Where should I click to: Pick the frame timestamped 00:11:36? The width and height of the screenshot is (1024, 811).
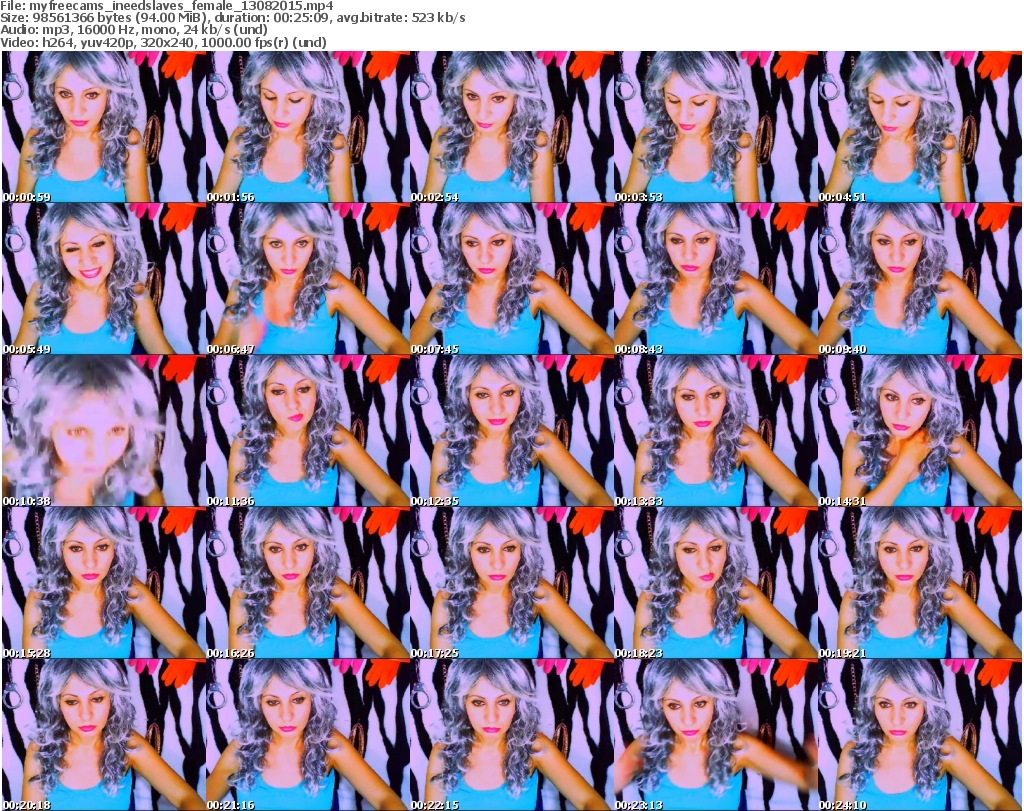point(308,431)
